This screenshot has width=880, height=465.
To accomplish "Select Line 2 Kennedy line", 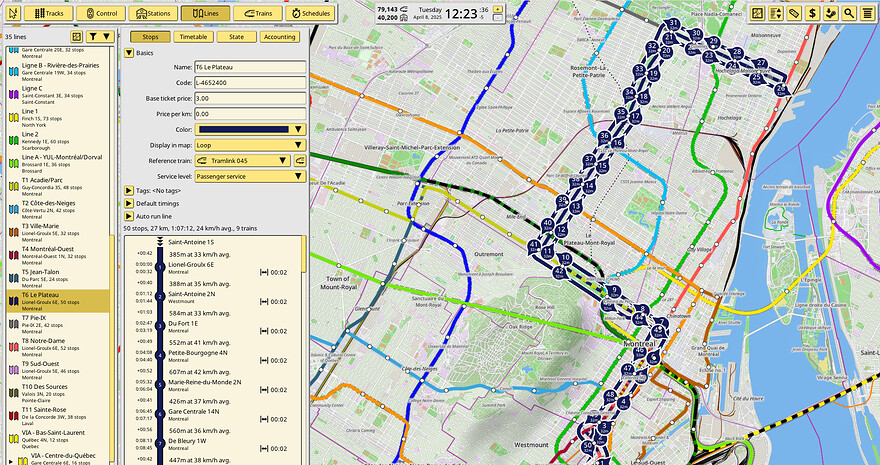I will pyautogui.click(x=58, y=141).
